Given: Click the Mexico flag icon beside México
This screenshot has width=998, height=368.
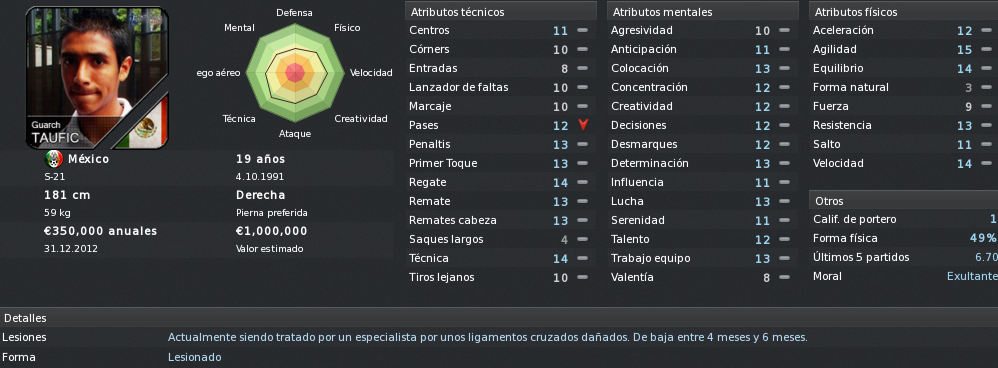Looking at the screenshot, I should click(x=53, y=159).
